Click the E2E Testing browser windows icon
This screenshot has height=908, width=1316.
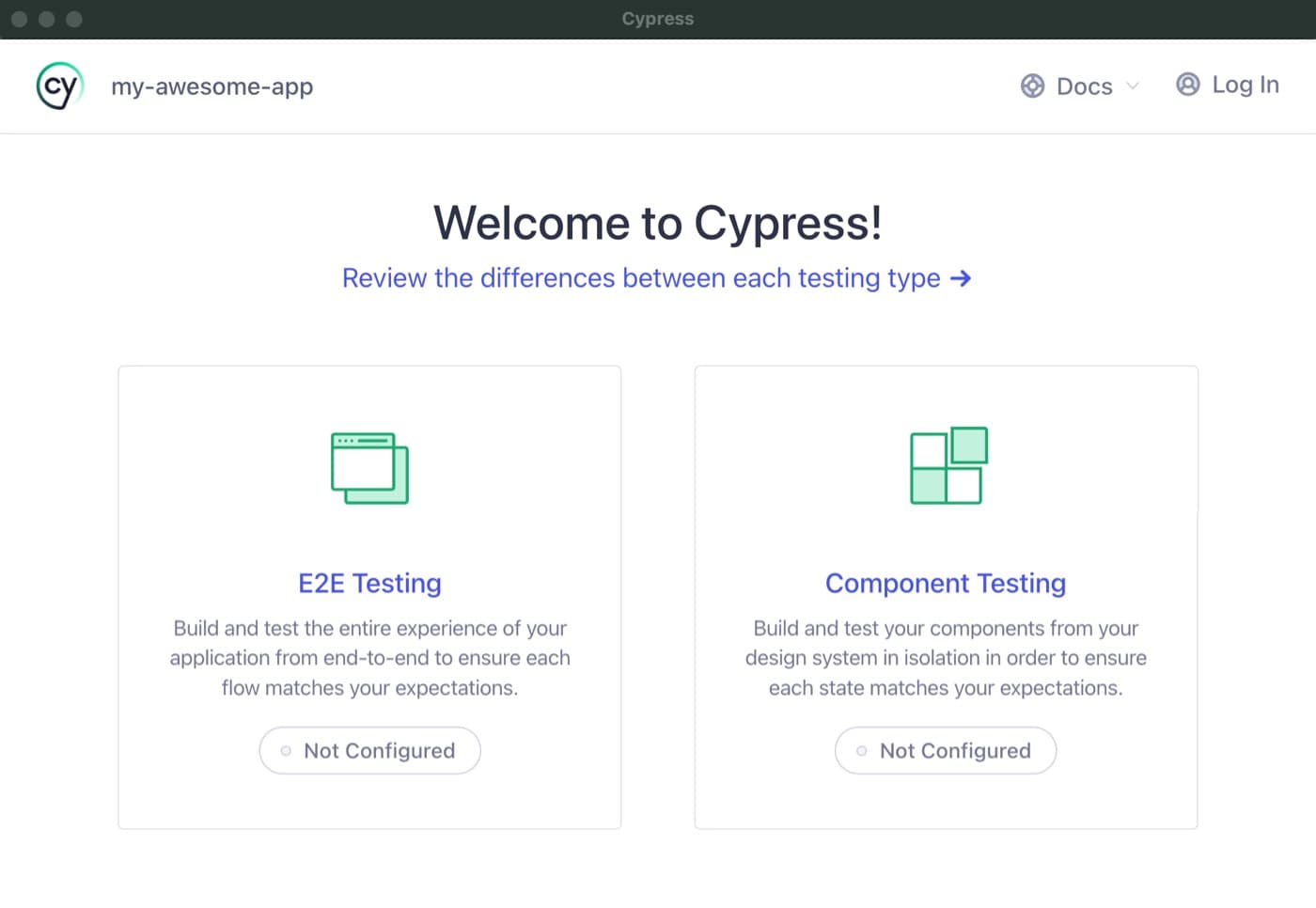pos(369,468)
